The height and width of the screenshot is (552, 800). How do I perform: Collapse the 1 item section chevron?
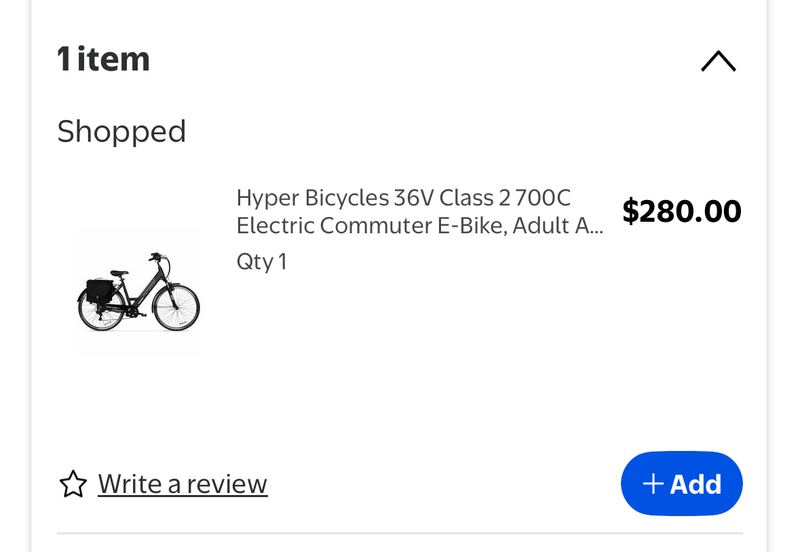tap(718, 61)
